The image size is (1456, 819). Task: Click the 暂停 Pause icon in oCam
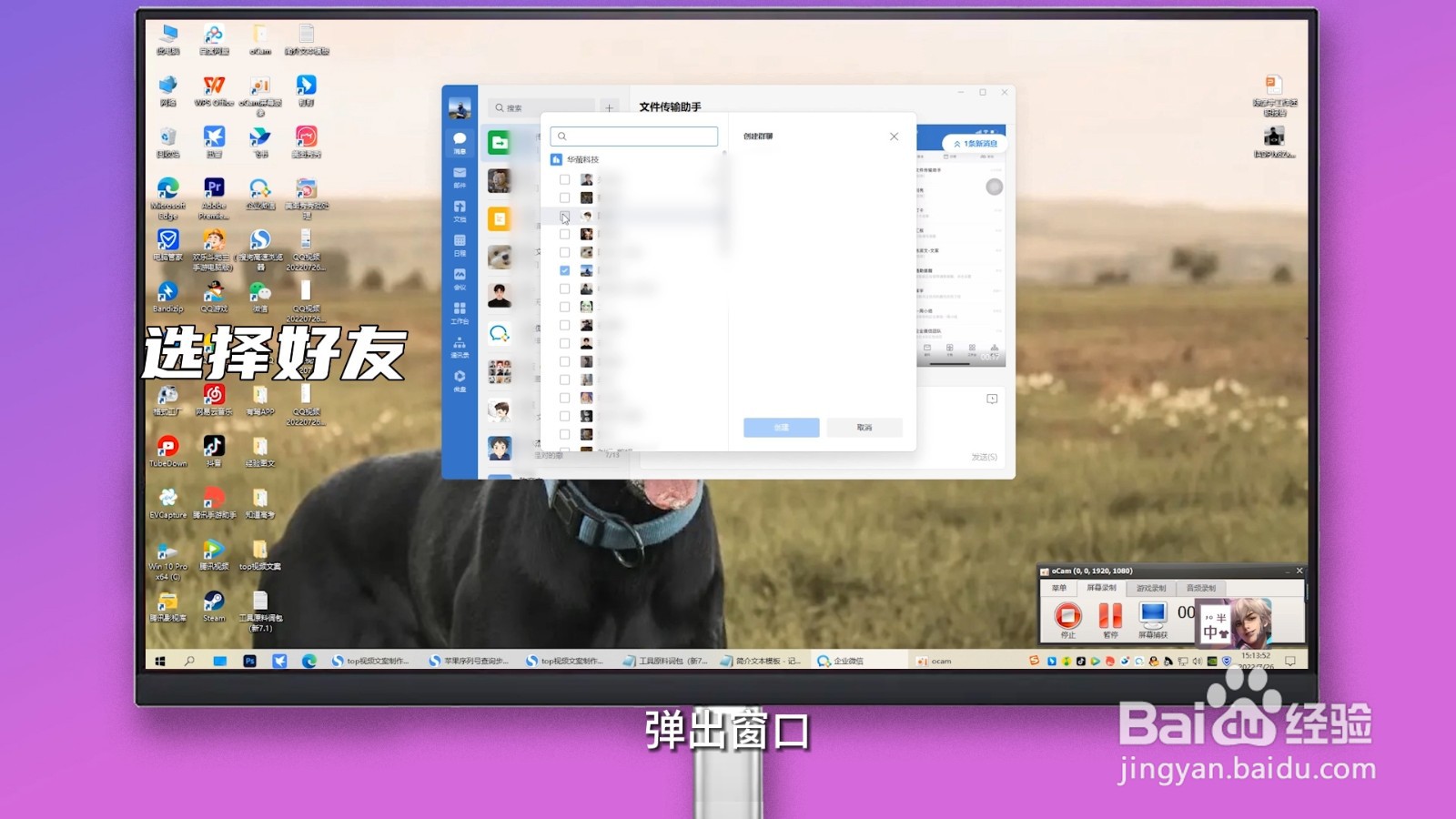(1111, 615)
